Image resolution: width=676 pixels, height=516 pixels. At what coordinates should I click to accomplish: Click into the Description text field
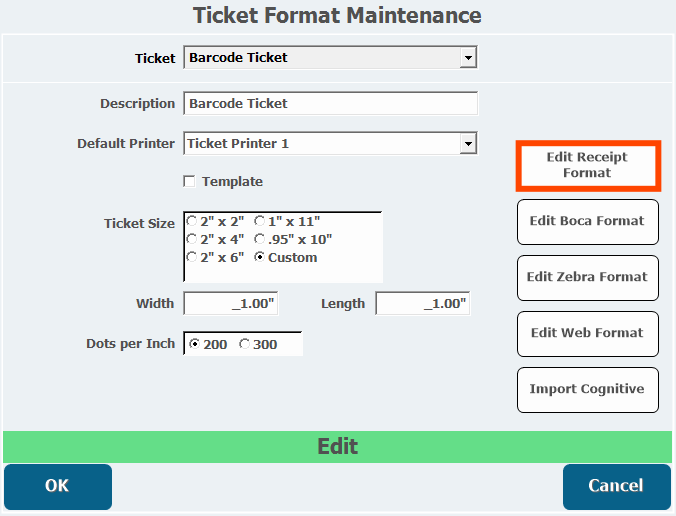tap(331, 103)
